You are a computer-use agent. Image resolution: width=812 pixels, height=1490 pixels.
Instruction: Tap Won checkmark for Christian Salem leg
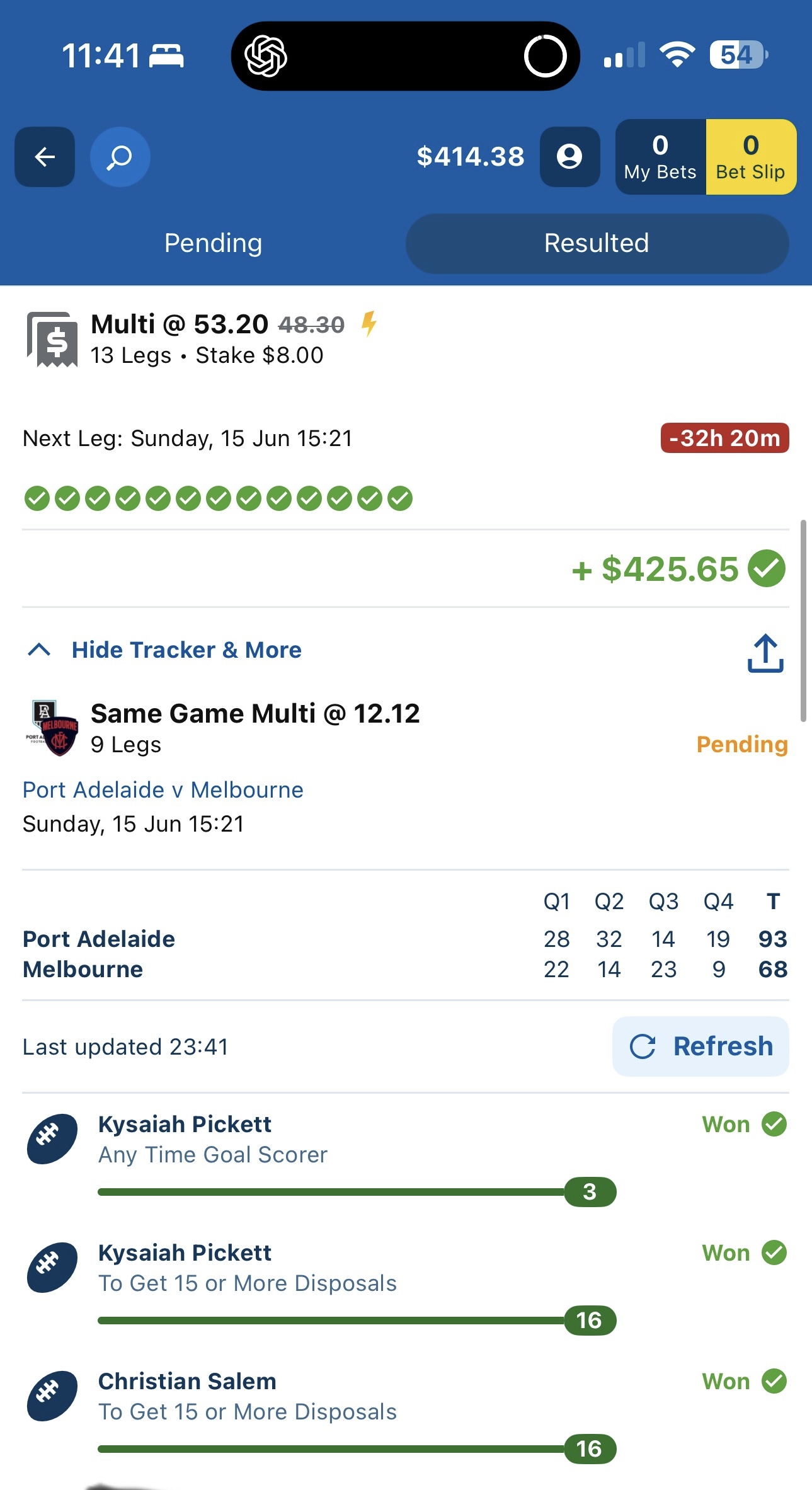point(774,1381)
